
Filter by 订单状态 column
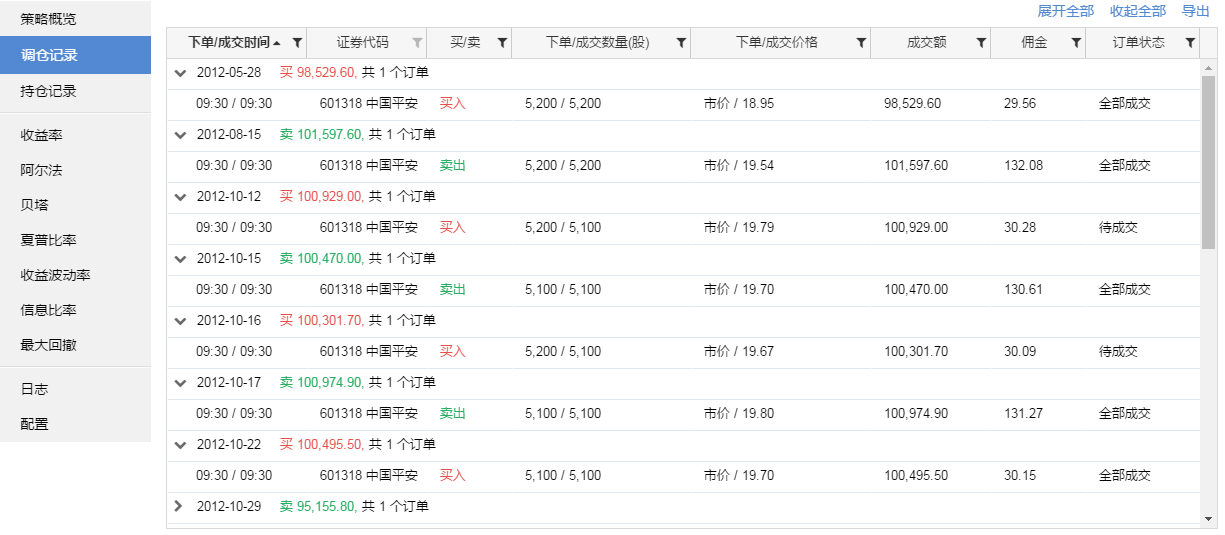click(1190, 43)
